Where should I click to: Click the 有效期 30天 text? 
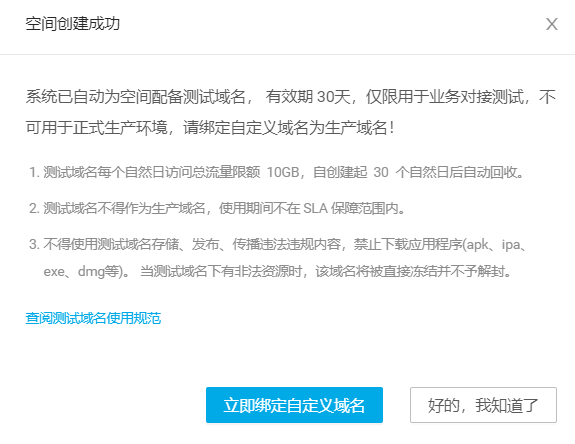(308, 96)
